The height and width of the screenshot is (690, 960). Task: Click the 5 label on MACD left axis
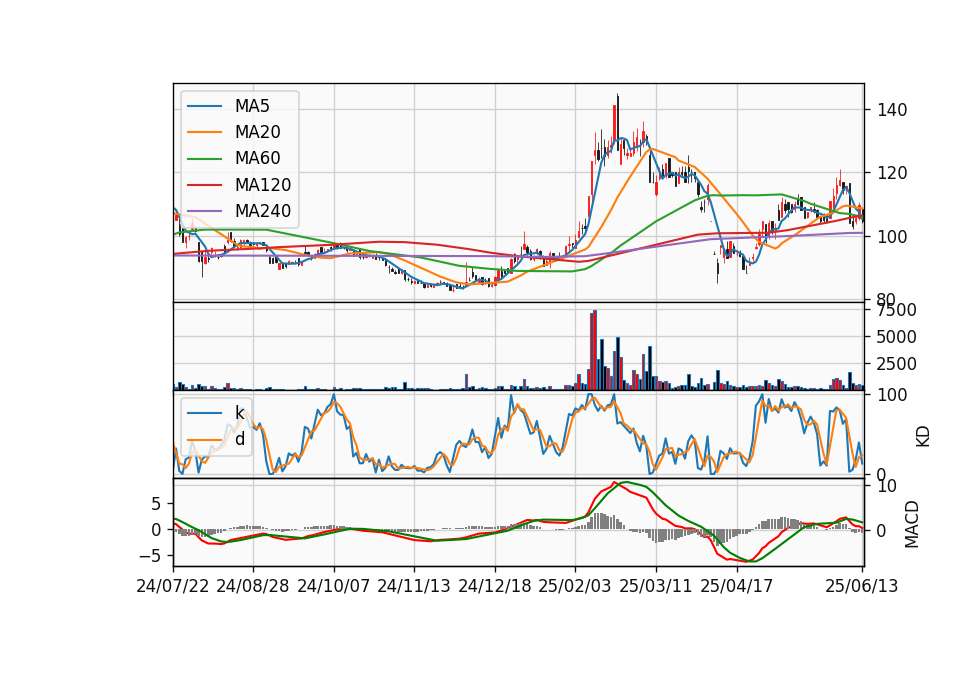click(156, 504)
